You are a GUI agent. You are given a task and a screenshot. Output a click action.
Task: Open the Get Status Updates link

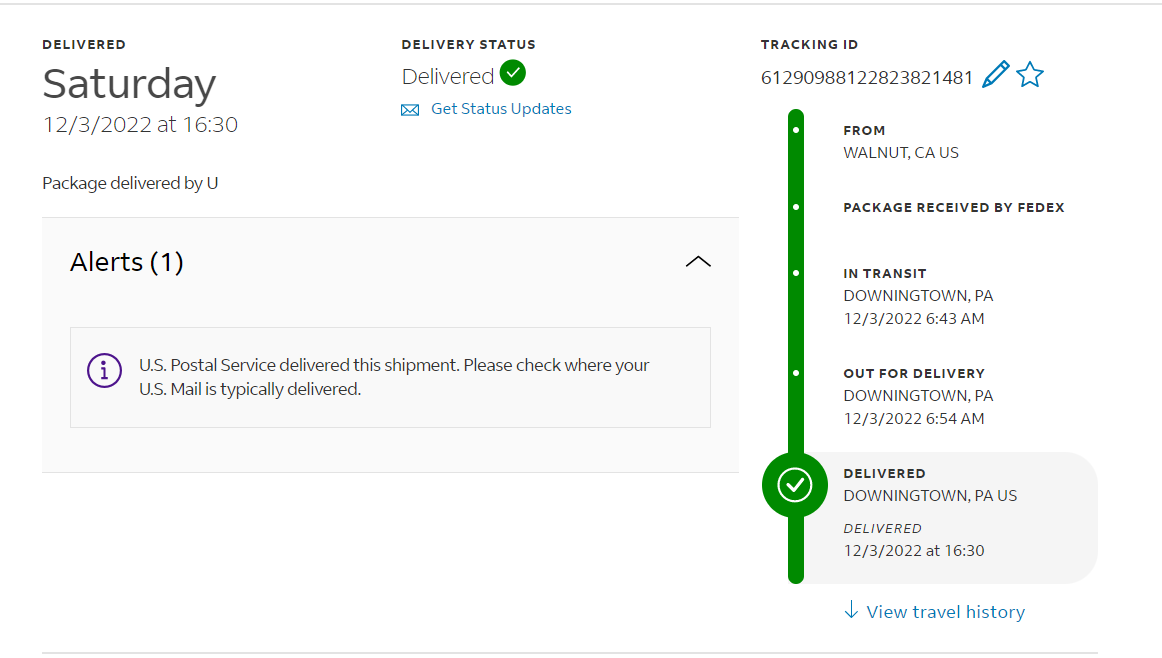[x=501, y=109]
